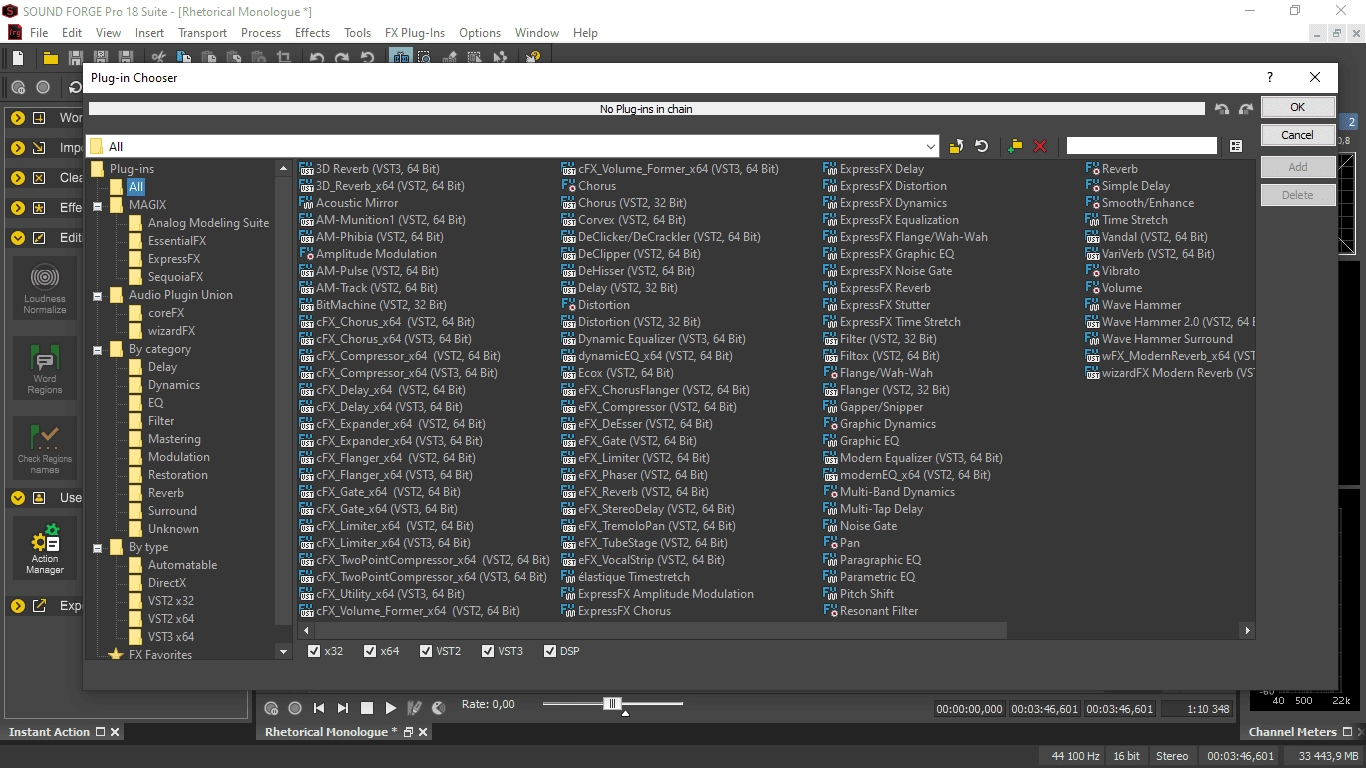The height and width of the screenshot is (768, 1366).
Task: Click Go to Start transport button
Action: click(319, 708)
